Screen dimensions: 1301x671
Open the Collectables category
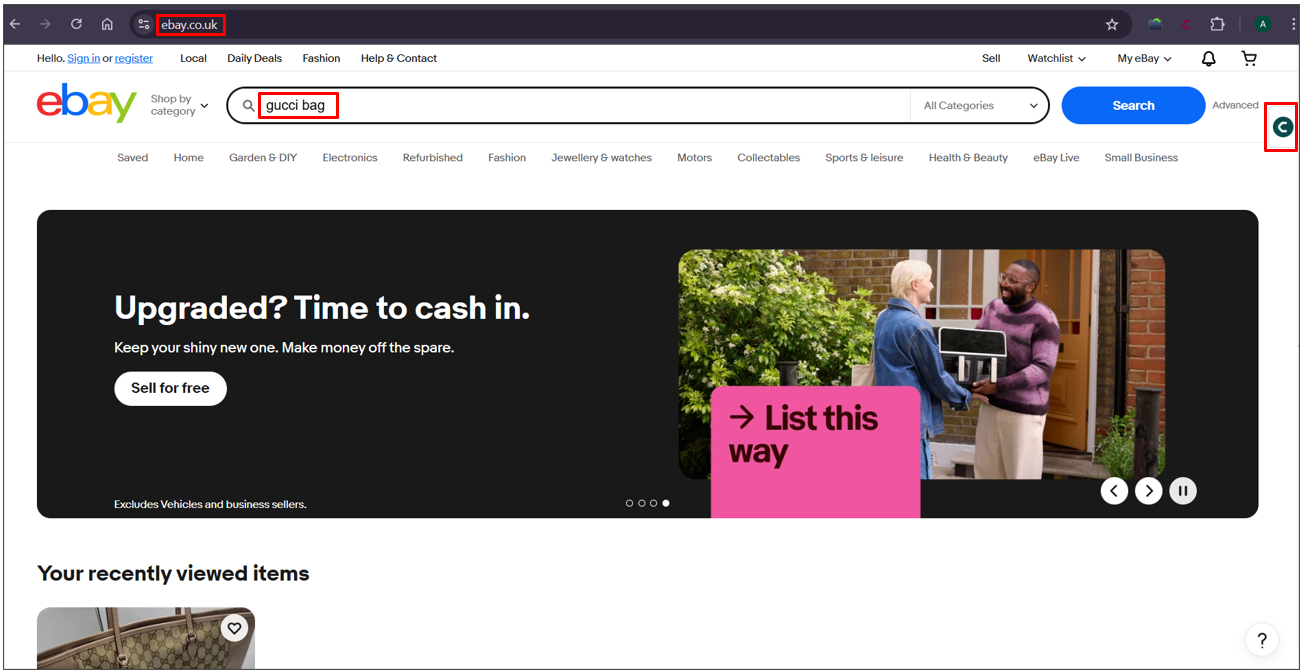click(x=768, y=158)
